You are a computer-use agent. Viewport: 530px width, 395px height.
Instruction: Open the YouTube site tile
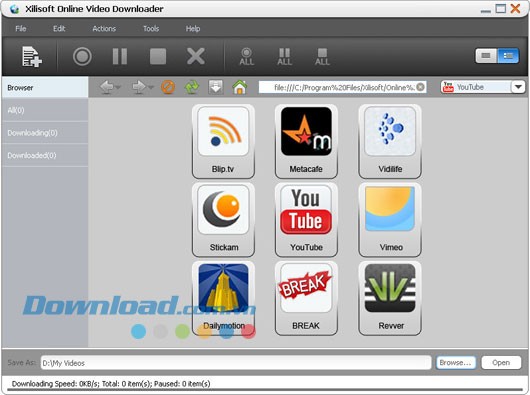tap(306, 220)
